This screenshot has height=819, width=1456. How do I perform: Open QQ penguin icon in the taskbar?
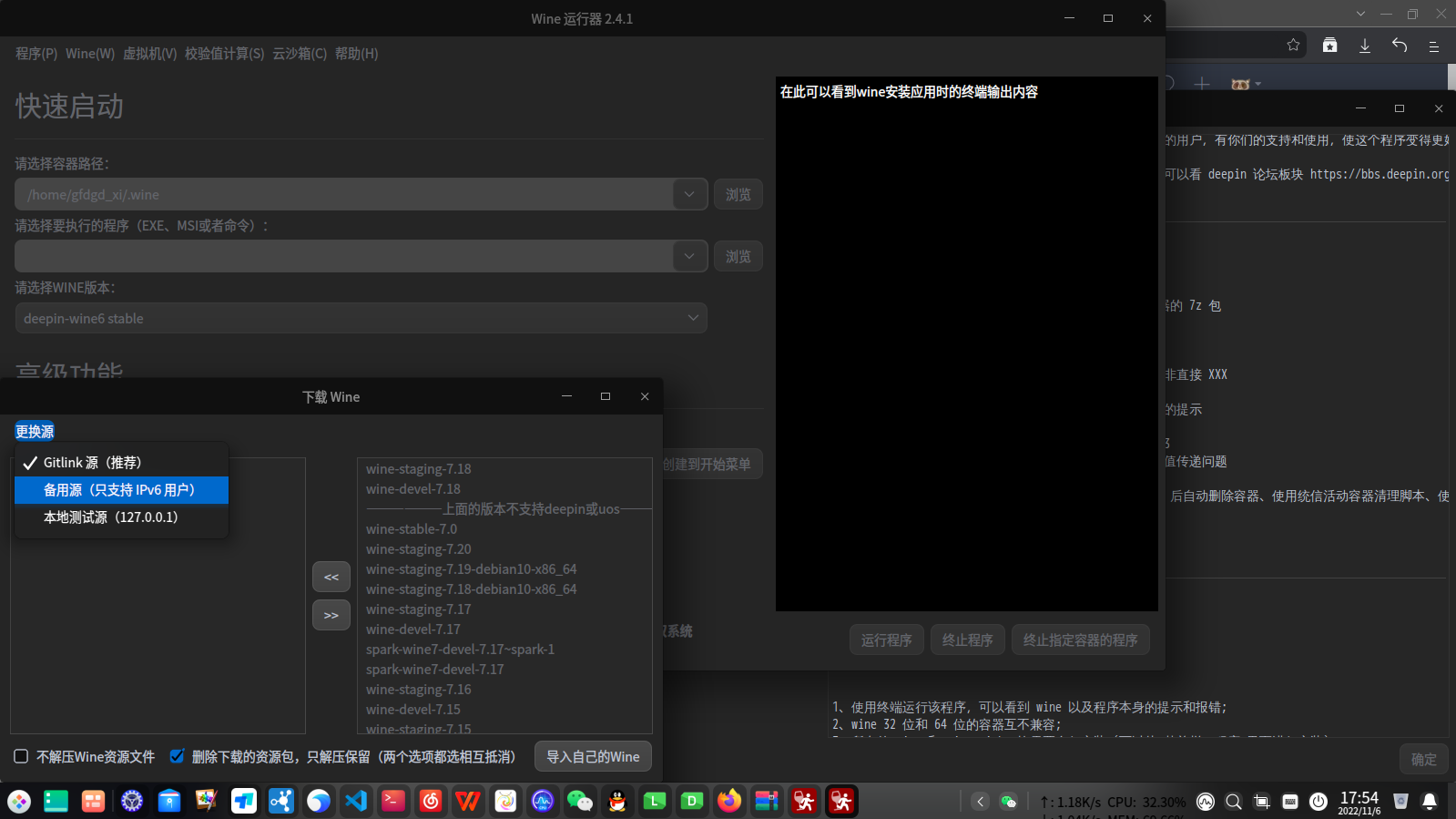tap(617, 802)
